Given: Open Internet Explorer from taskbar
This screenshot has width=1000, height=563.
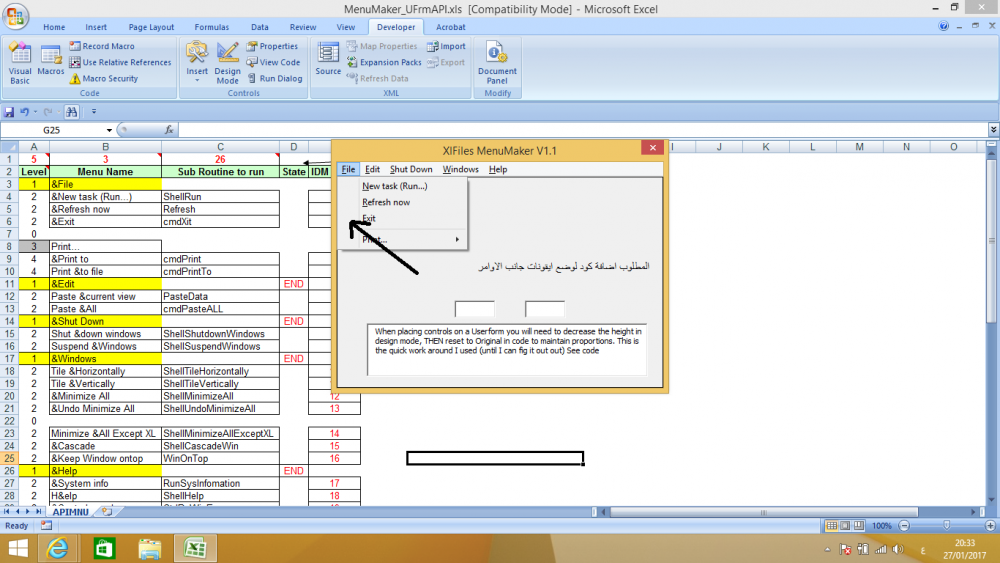Looking at the screenshot, I should click(x=57, y=548).
